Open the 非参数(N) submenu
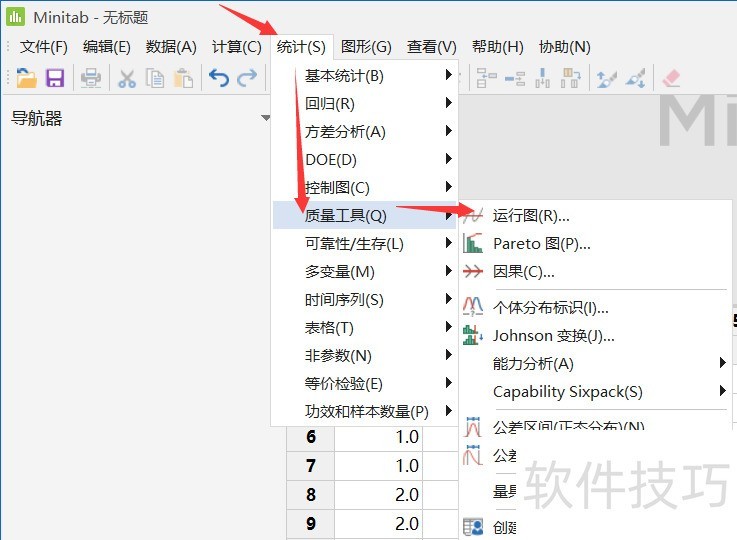The width and height of the screenshot is (737, 540). click(364, 355)
